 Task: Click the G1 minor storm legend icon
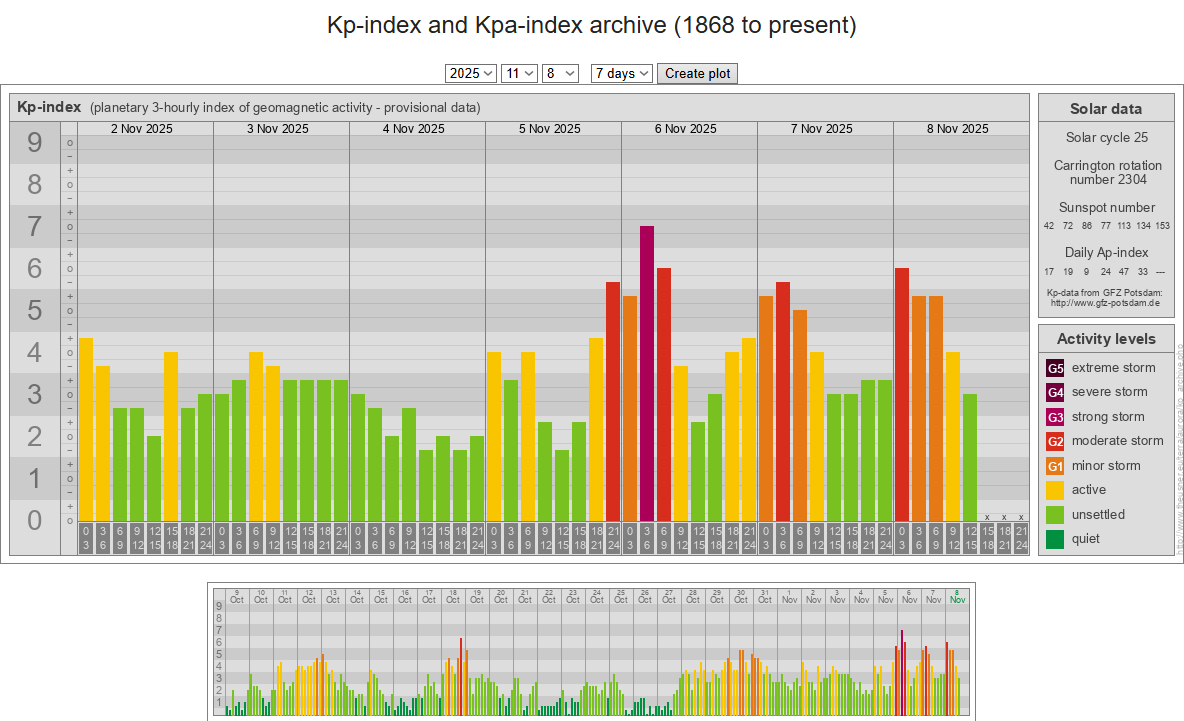[1055, 466]
